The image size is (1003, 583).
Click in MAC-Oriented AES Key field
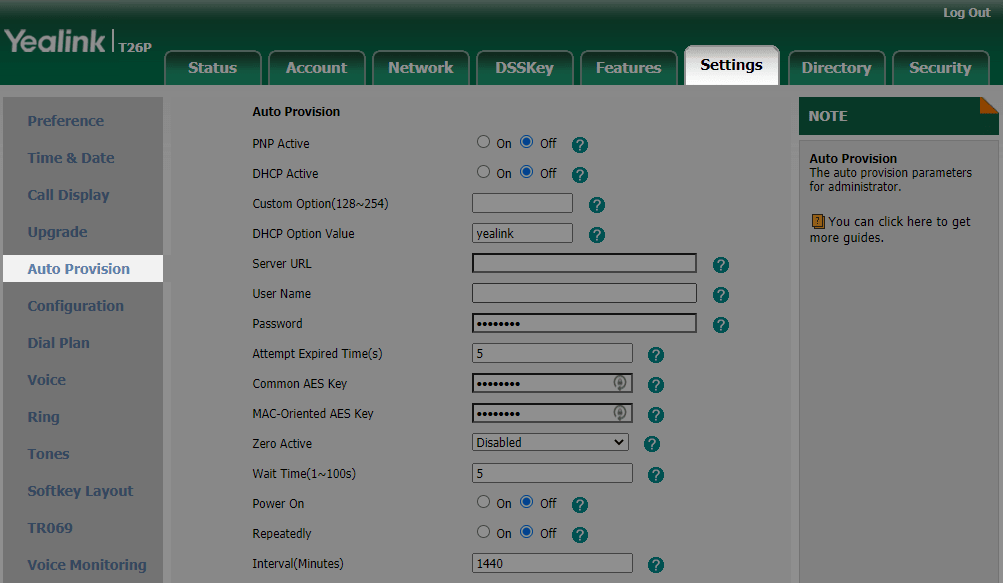552,413
